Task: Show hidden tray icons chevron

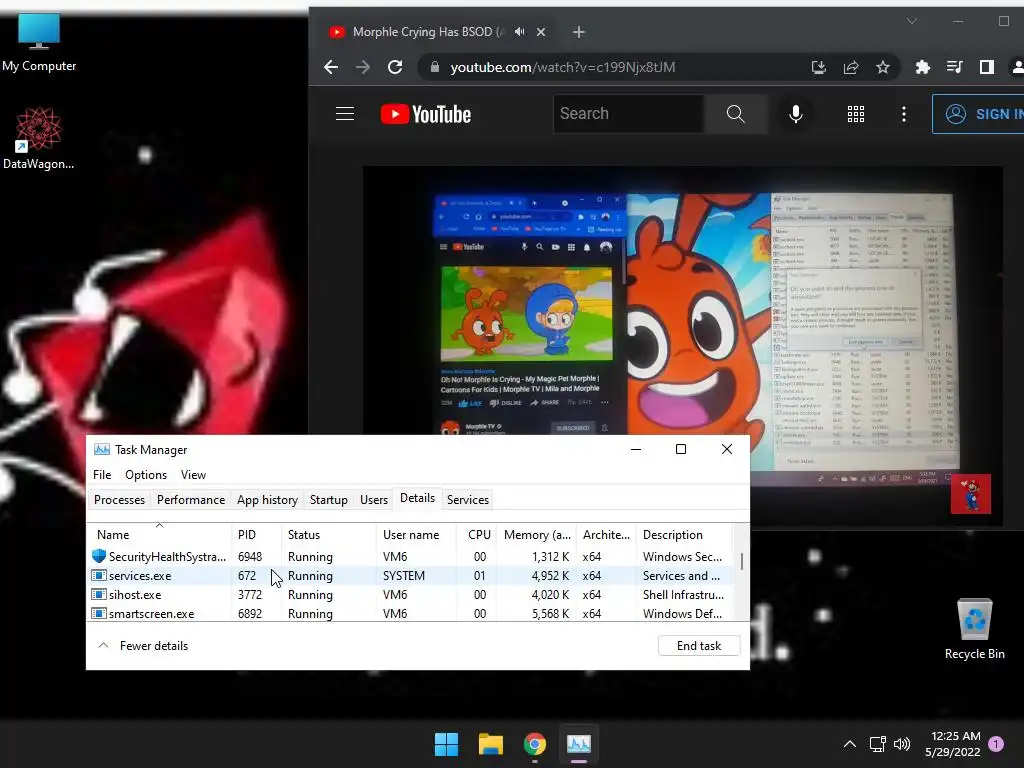Action: coord(850,744)
